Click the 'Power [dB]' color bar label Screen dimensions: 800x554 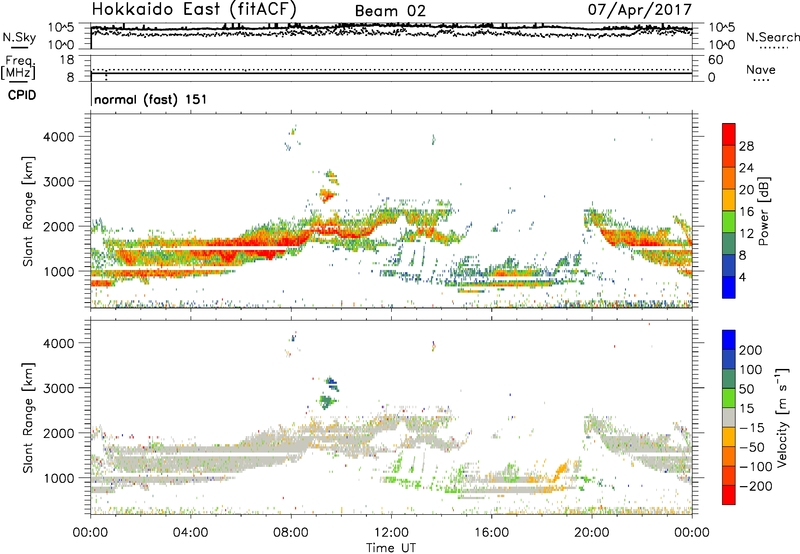tap(763, 211)
